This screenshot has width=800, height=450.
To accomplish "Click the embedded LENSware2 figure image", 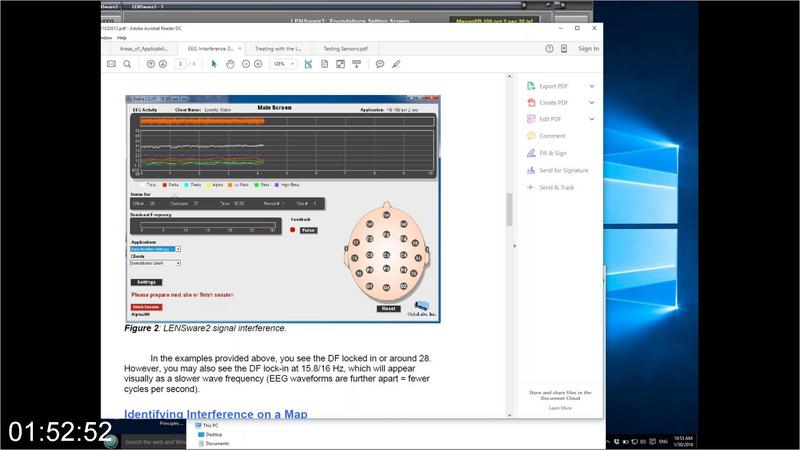I will 283,209.
